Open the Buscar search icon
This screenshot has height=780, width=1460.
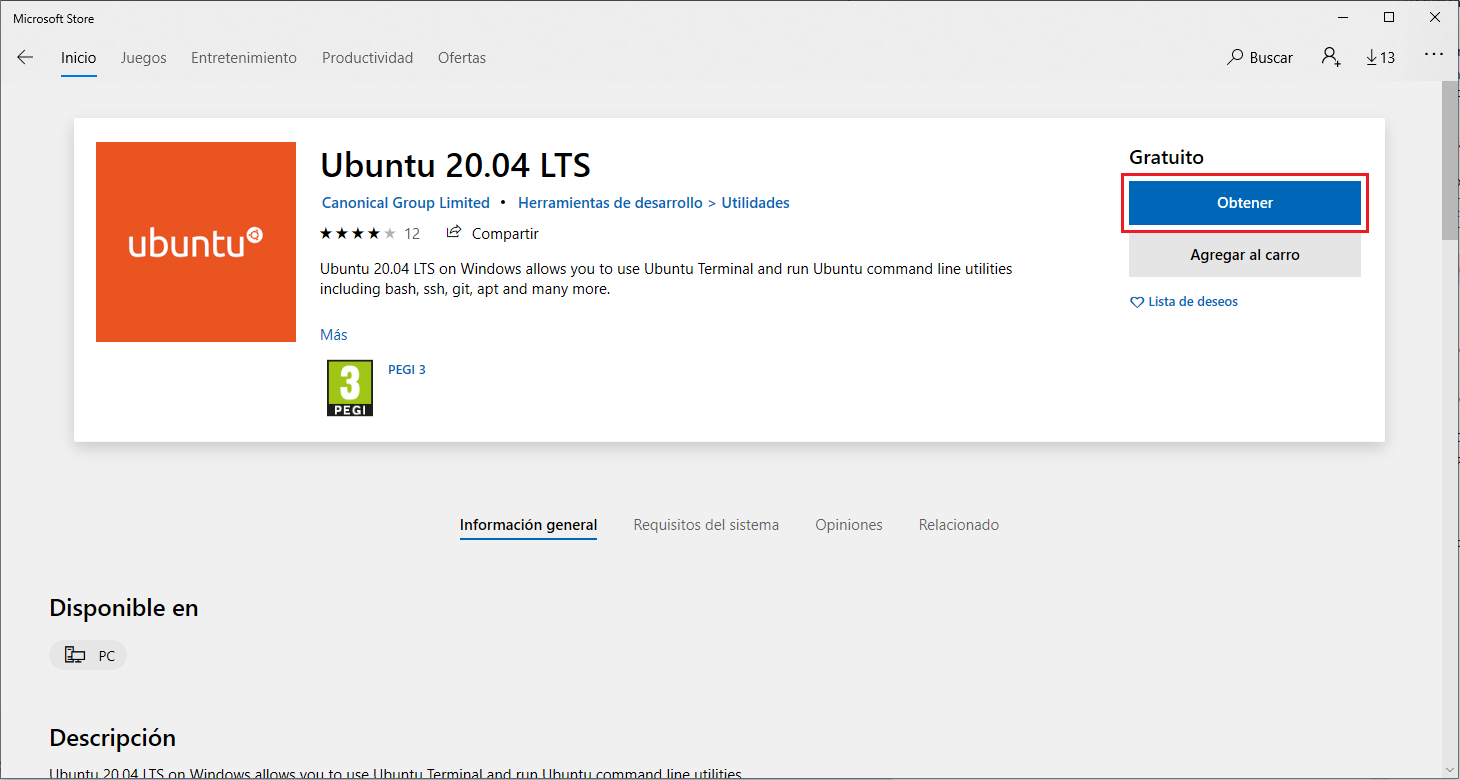pos(1236,58)
